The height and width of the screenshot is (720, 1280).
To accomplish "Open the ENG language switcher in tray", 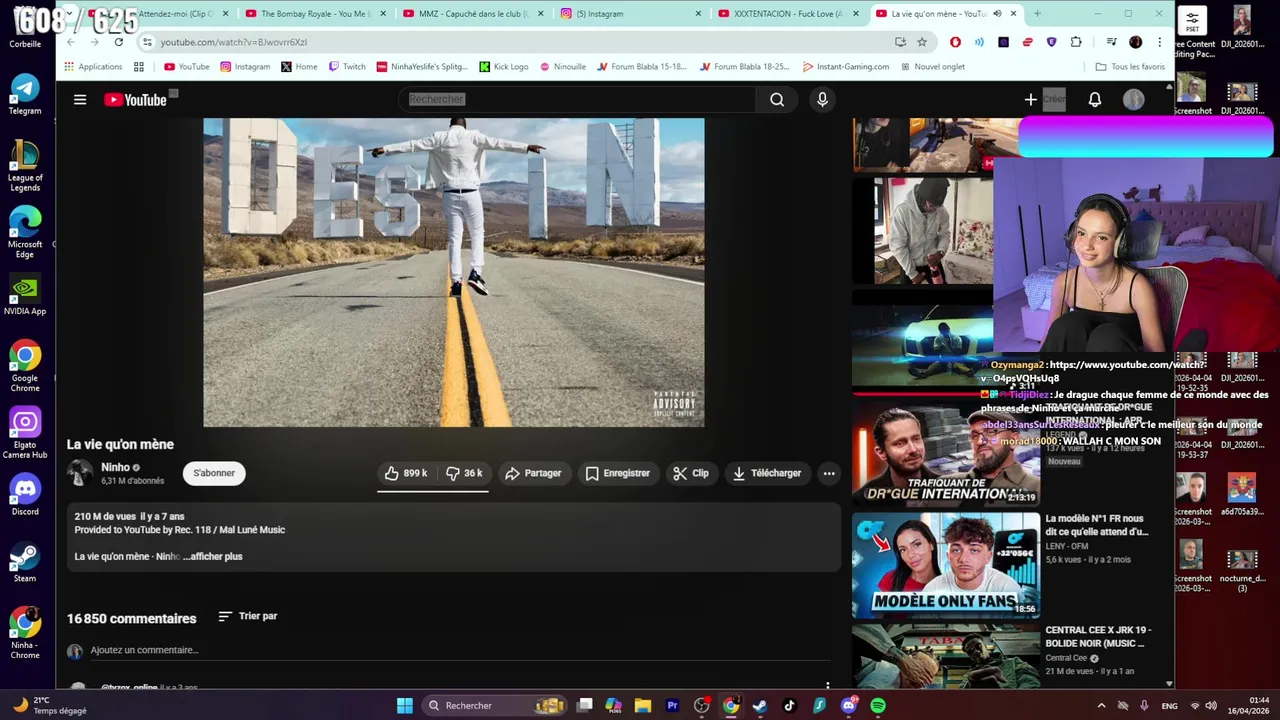I will coord(1169,706).
